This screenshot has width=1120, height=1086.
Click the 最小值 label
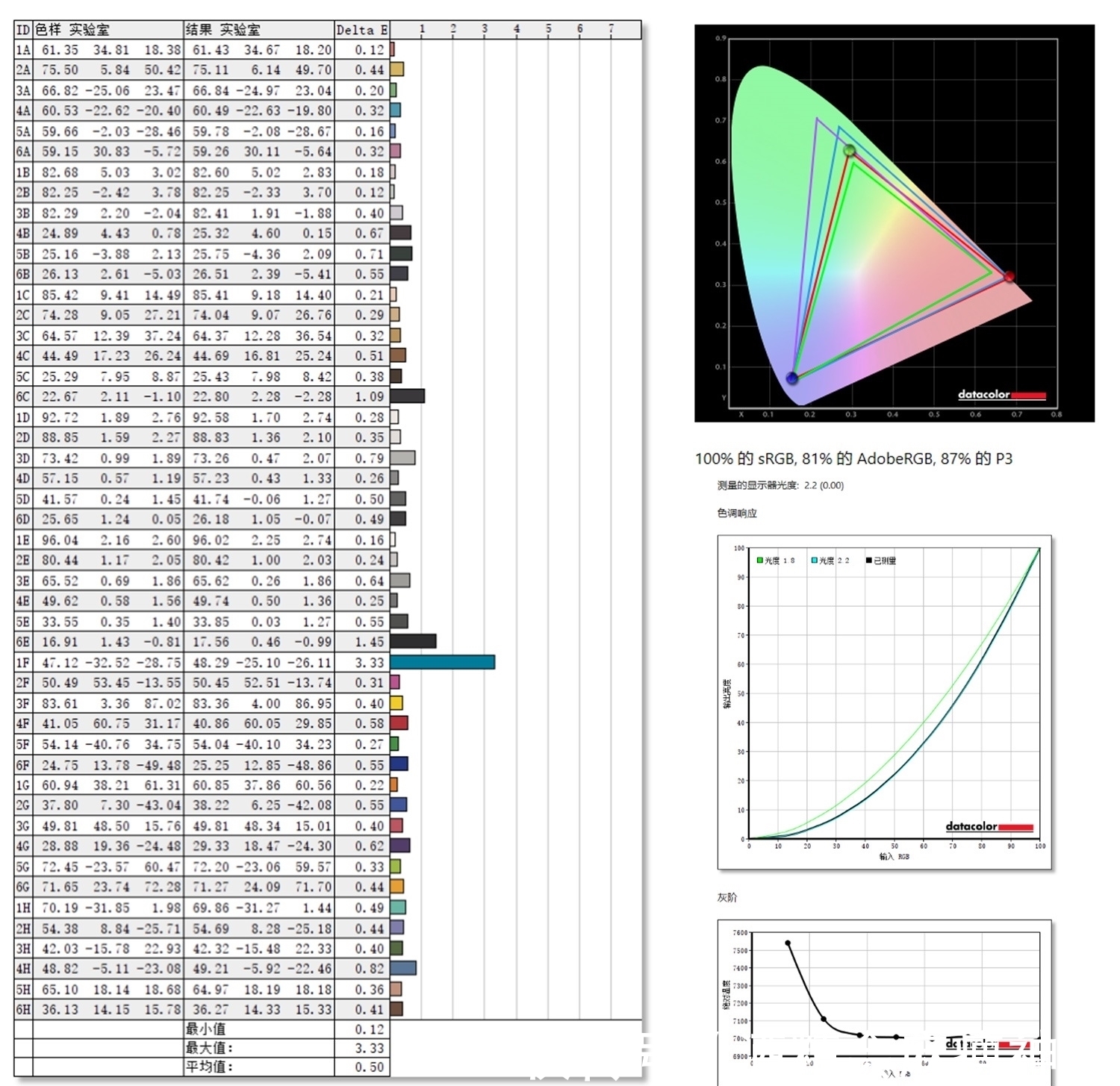205,1029
